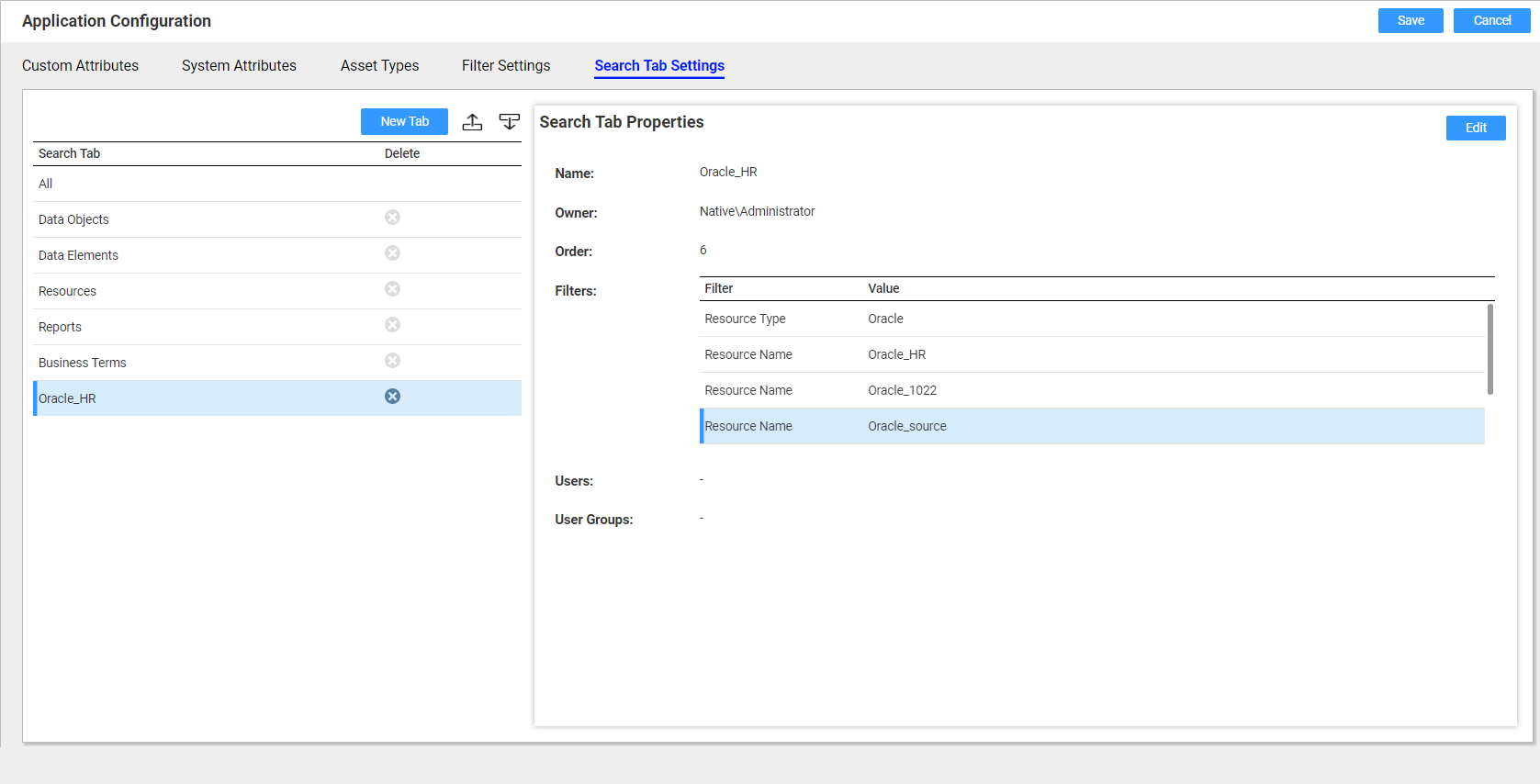Open the Filter Settings tab

[x=506, y=65]
